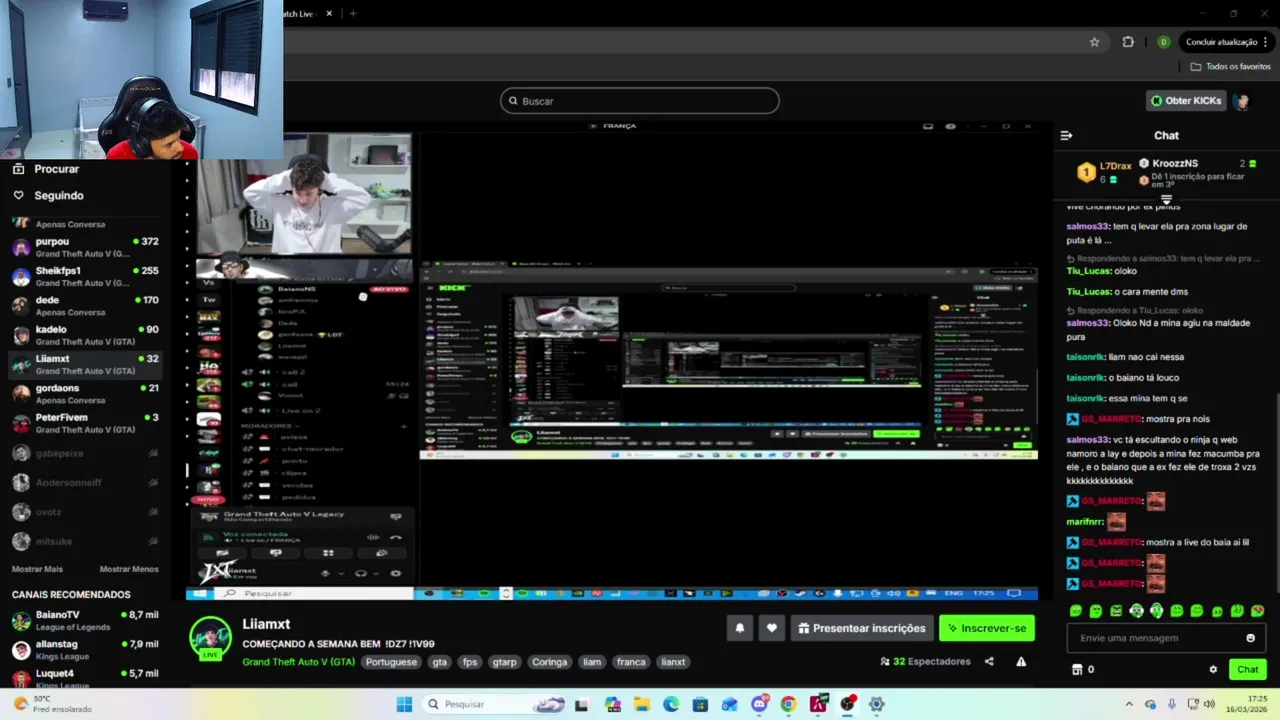Open Obter KICKs button
Image resolution: width=1280 pixels, height=720 pixels.
click(1186, 101)
